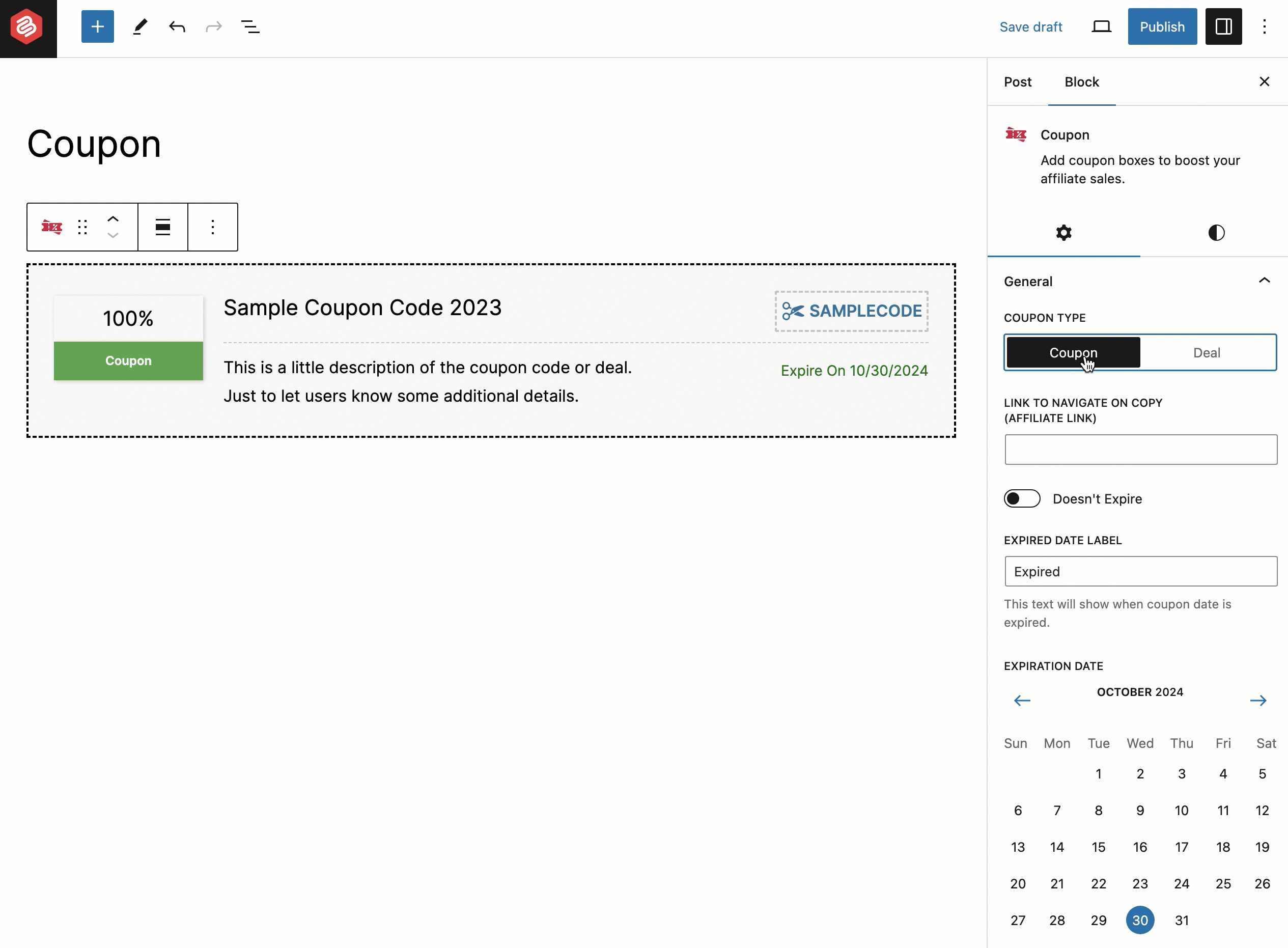The image size is (1288, 948).
Task: Open the block Styles panel
Action: point(1216,233)
